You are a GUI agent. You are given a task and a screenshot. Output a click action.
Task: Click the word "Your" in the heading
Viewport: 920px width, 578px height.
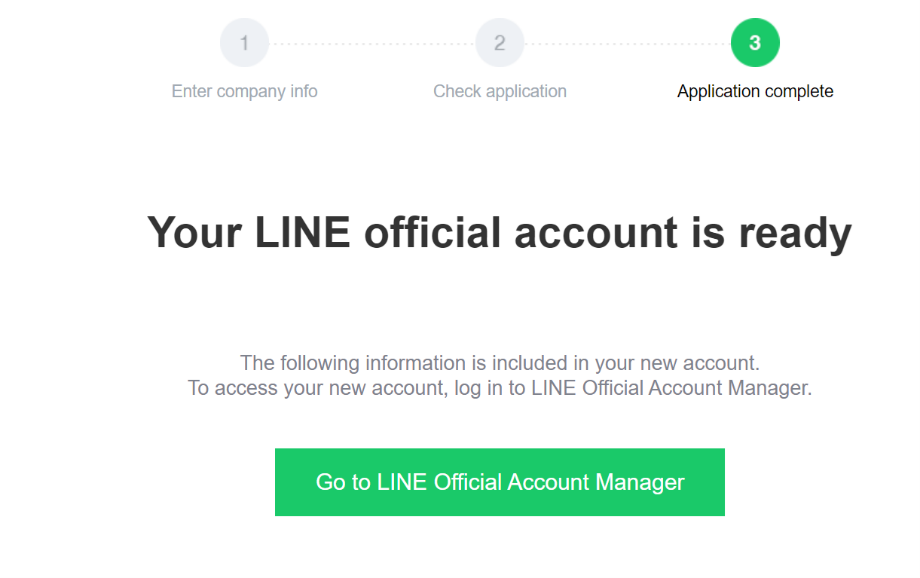[194, 233]
